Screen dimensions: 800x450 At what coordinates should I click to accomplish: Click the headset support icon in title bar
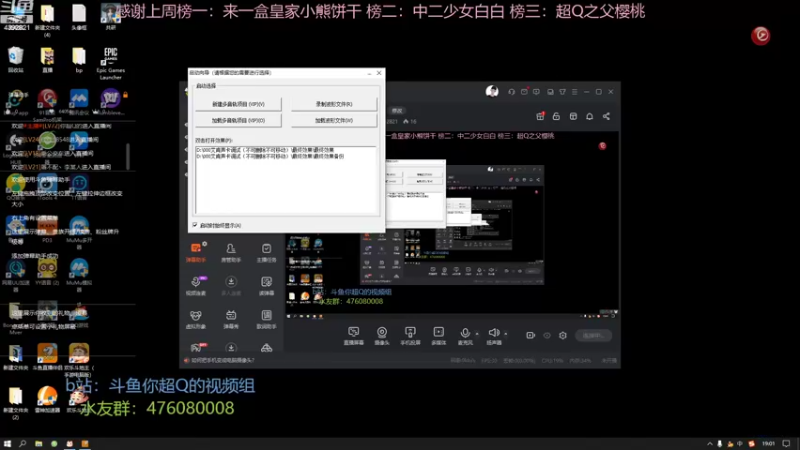511,92
